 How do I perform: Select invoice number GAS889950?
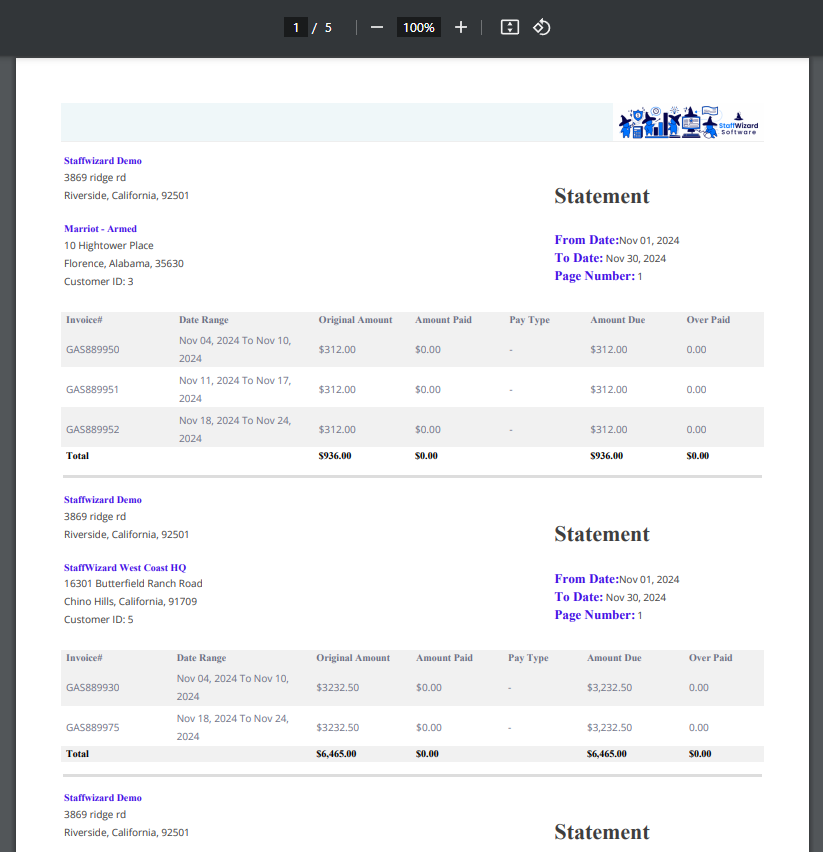[93, 350]
